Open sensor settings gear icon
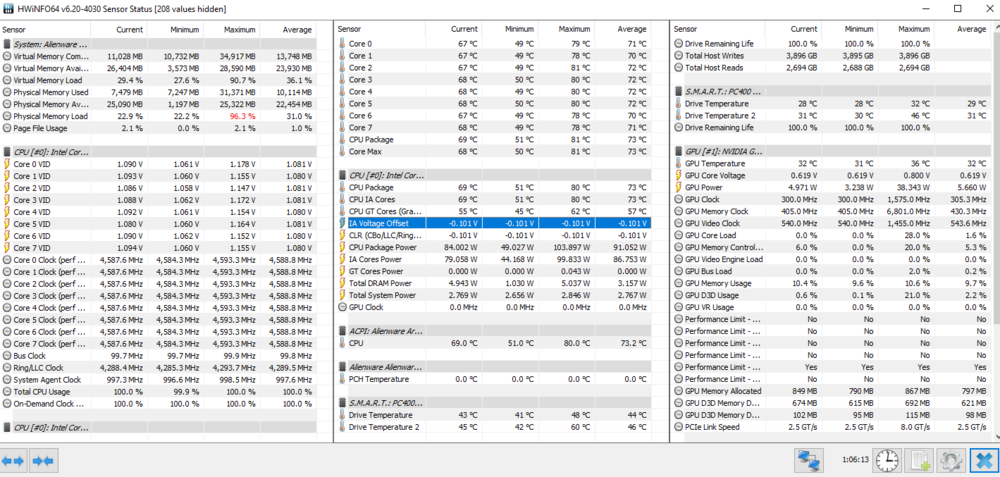The width and height of the screenshot is (1000, 477). click(950, 460)
